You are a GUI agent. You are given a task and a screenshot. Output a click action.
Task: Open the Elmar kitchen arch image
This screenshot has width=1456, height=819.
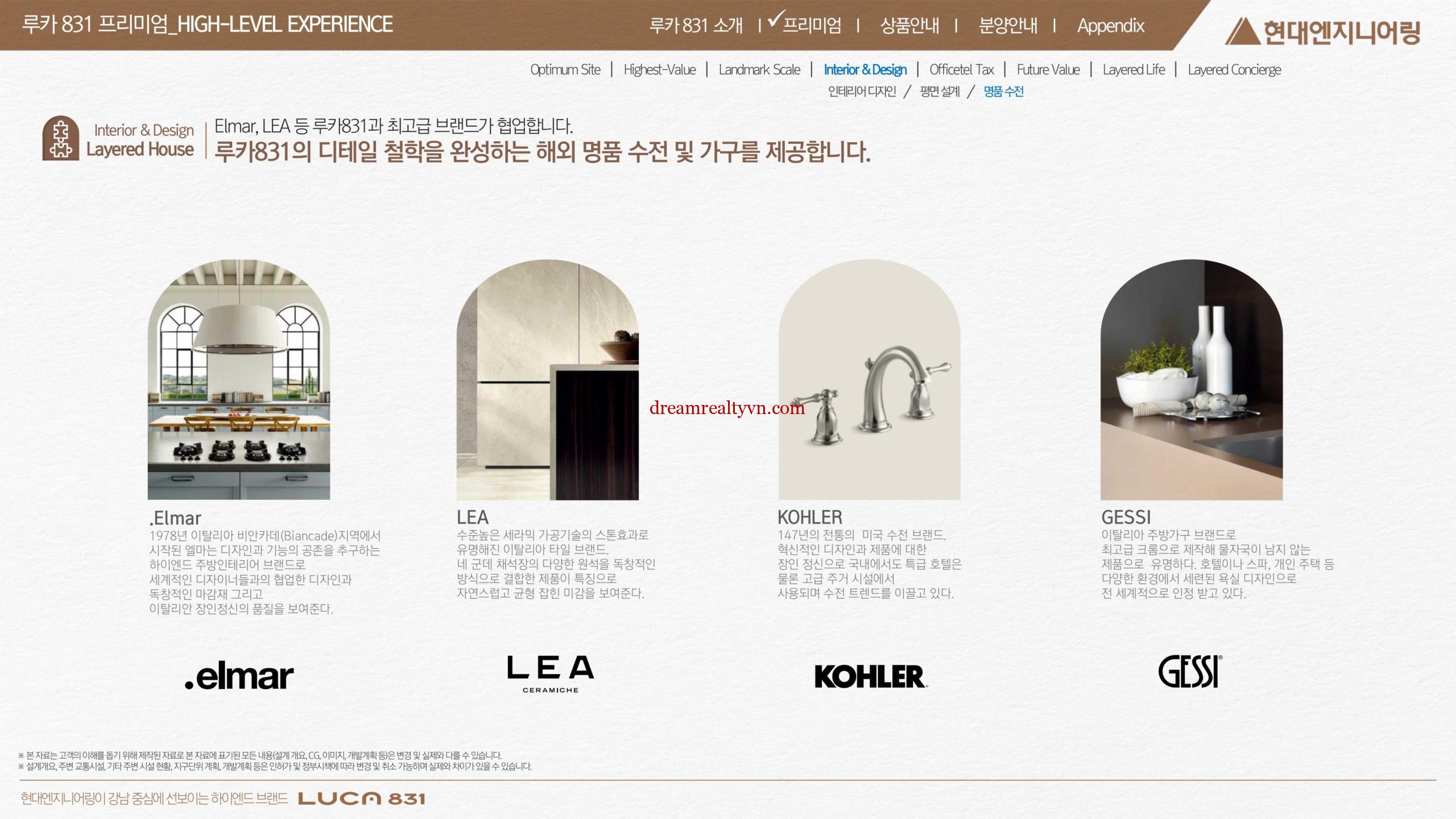(239, 380)
